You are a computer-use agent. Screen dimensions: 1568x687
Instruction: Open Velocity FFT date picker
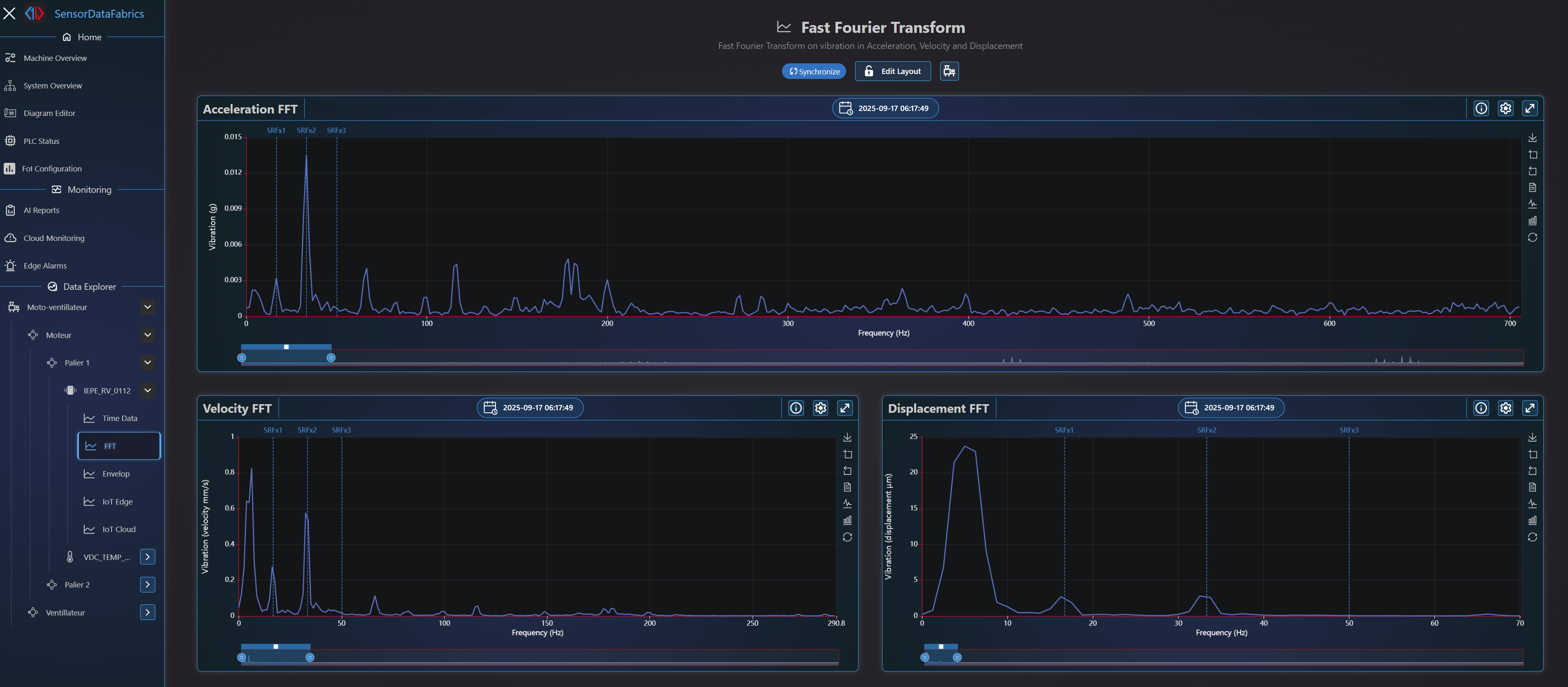click(530, 407)
